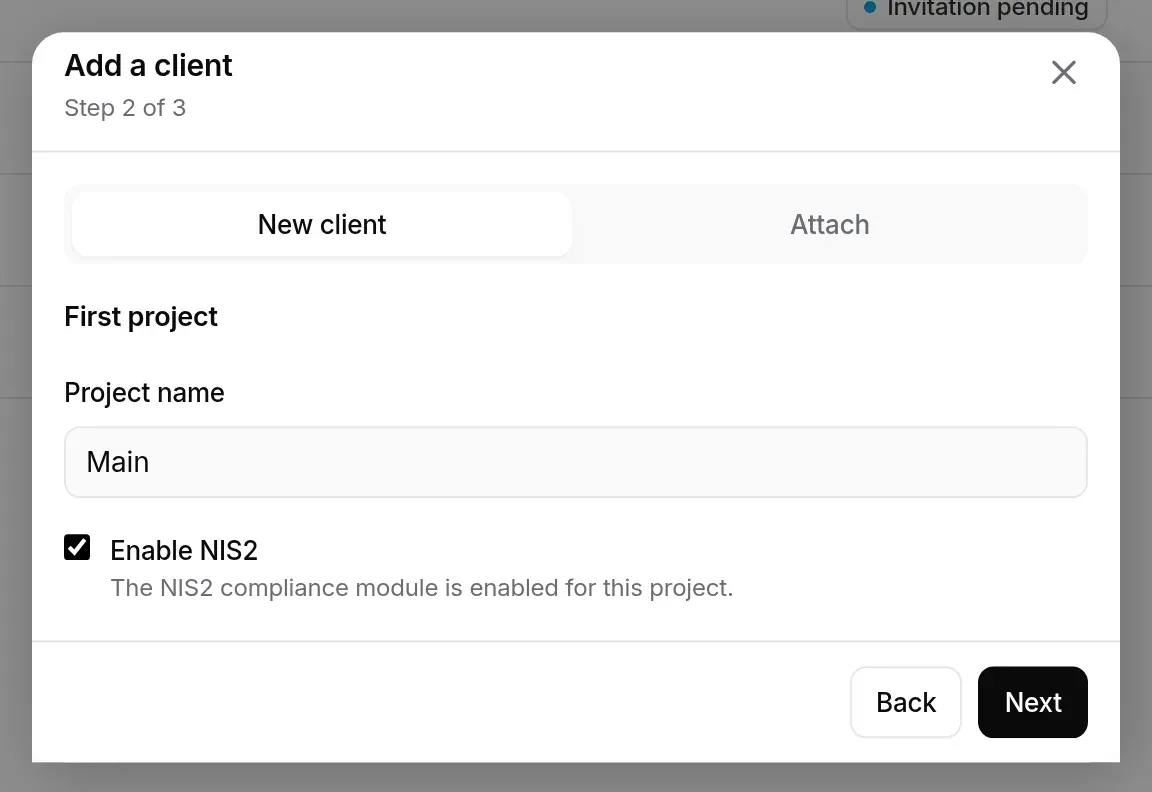Go to the previous step with Back
This screenshot has height=792, width=1152.
click(906, 702)
